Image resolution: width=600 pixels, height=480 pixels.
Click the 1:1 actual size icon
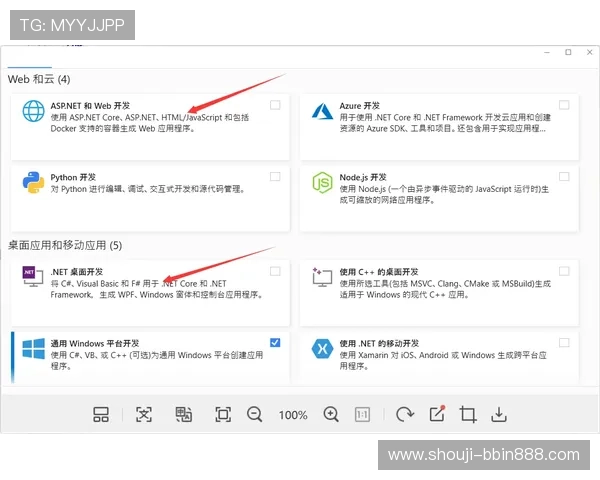coord(362,415)
